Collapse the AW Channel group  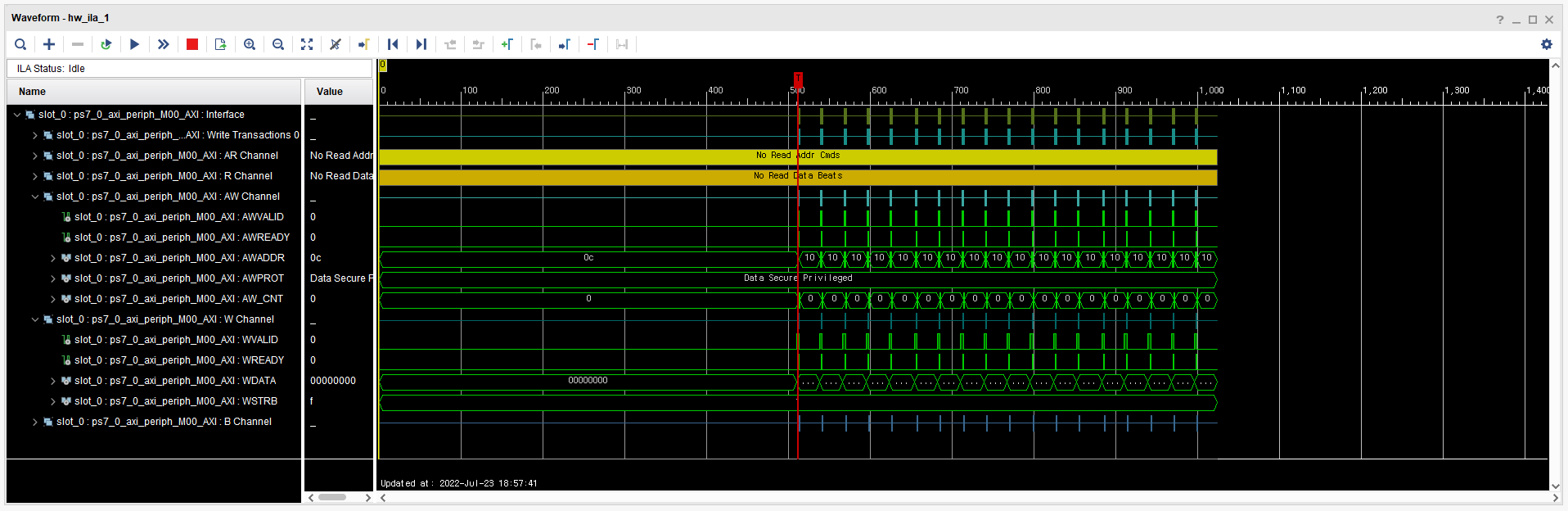coord(35,197)
